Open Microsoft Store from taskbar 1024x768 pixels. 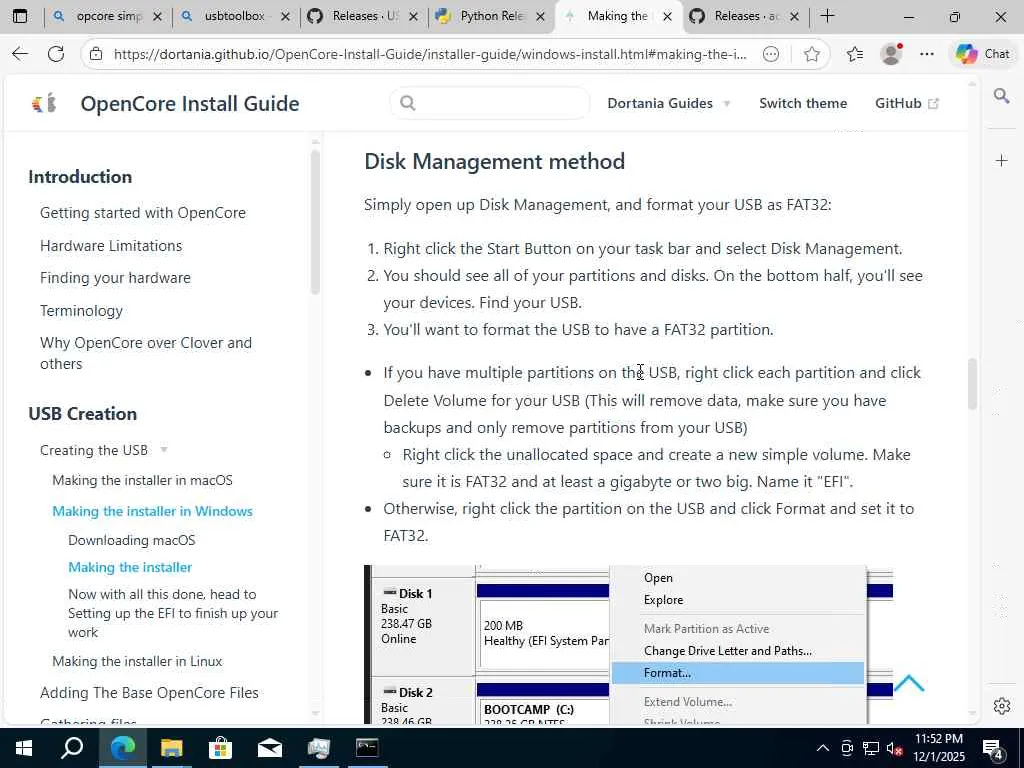tap(220, 748)
